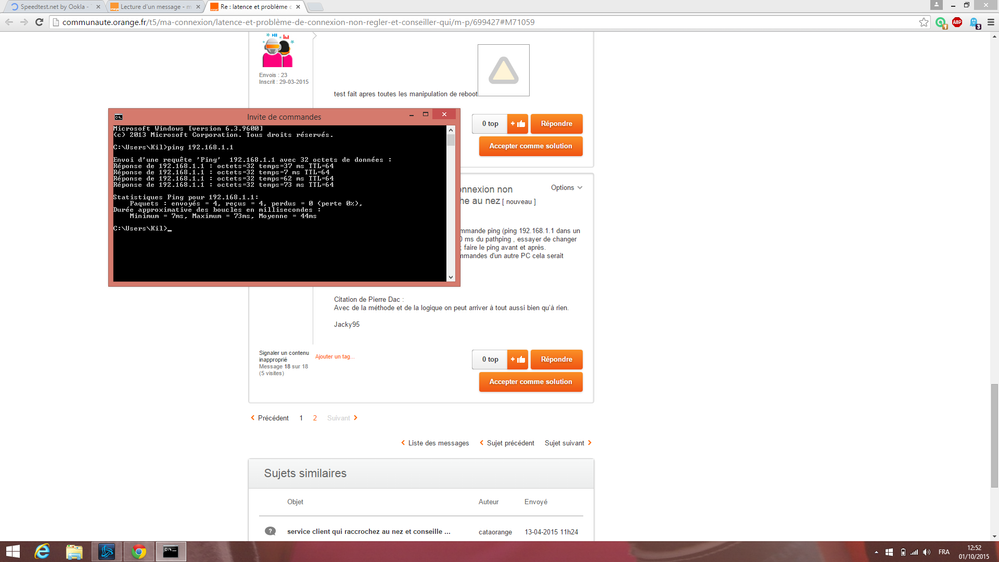The width and height of the screenshot is (999, 562).
Task: Expand the Options dropdown on the post
Action: [x=566, y=188]
